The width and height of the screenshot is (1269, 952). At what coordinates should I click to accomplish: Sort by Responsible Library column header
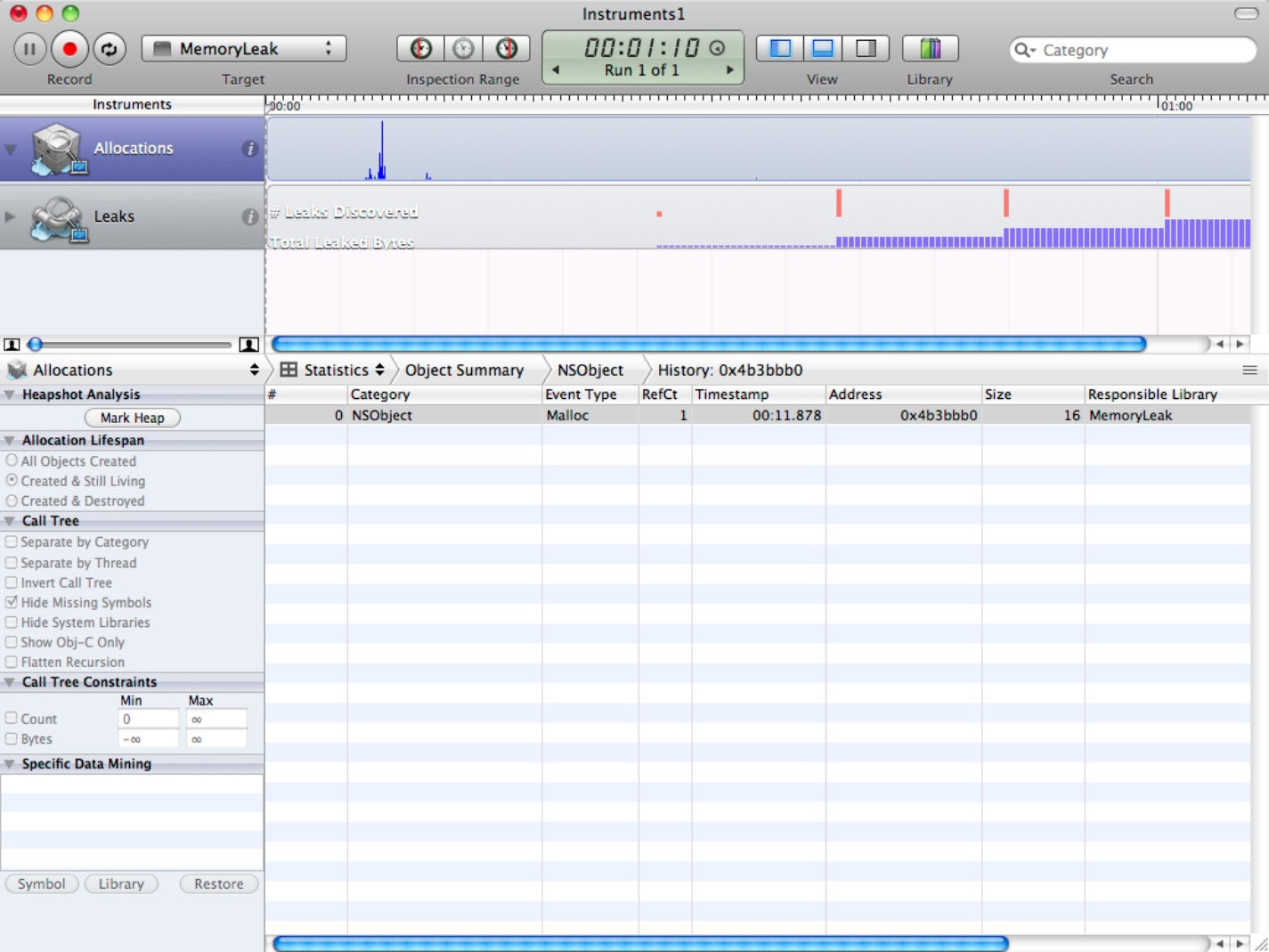(1167, 395)
